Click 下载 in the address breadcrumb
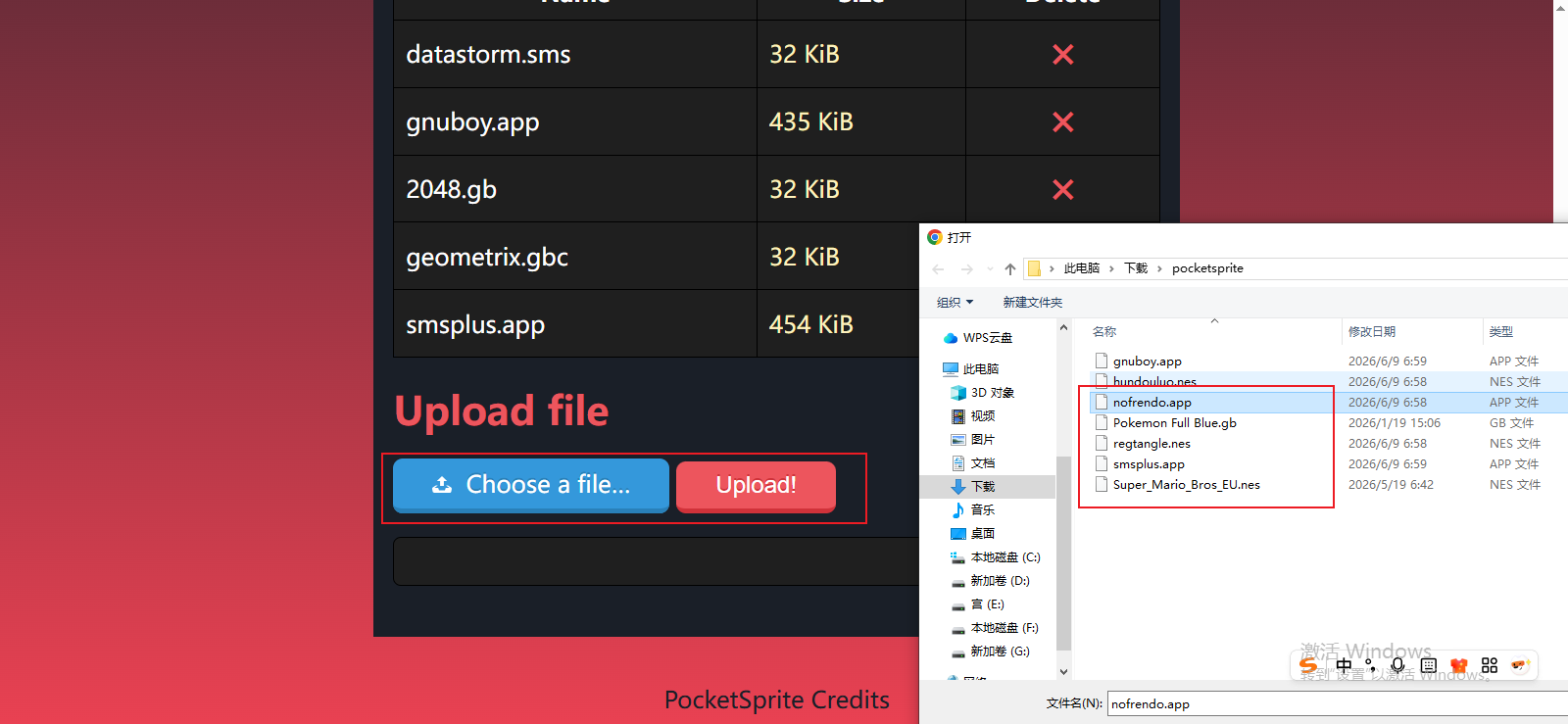Screen dimensions: 1568x724 [1136, 268]
